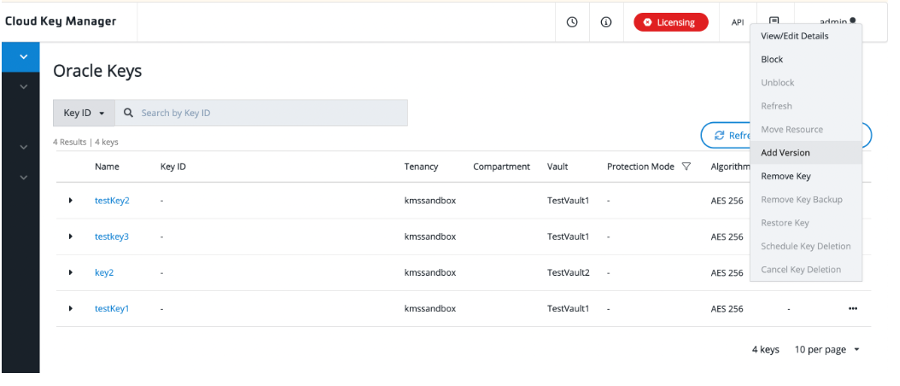The width and height of the screenshot is (900, 386).
Task: Click Remove Key Backup menu entry
Action: pyautogui.click(x=805, y=199)
